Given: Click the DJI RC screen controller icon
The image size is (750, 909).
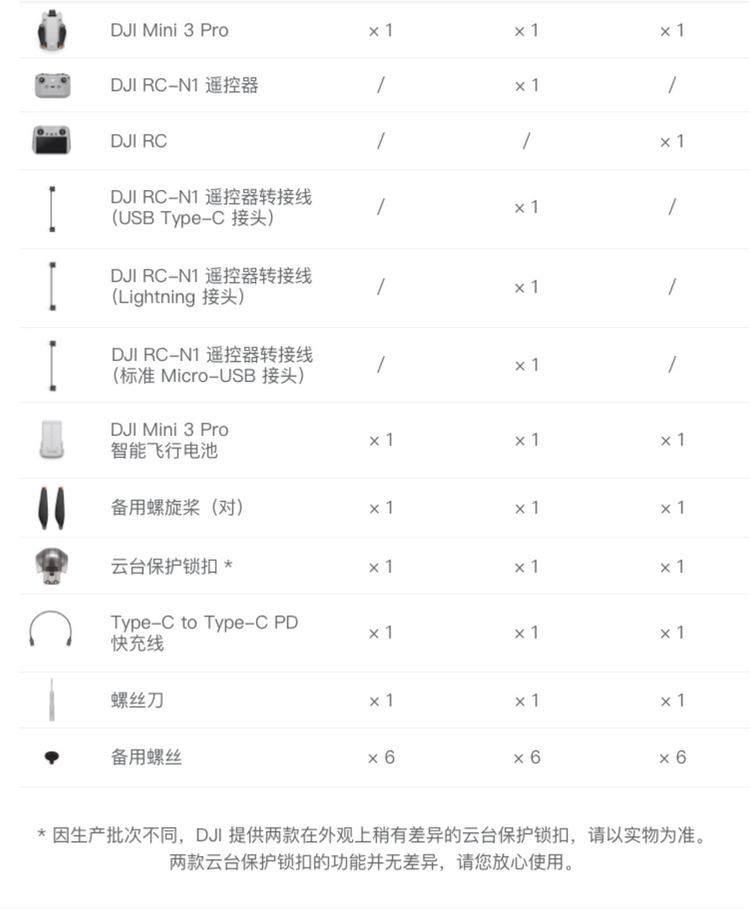Looking at the screenshot, I should coord(52,140).
